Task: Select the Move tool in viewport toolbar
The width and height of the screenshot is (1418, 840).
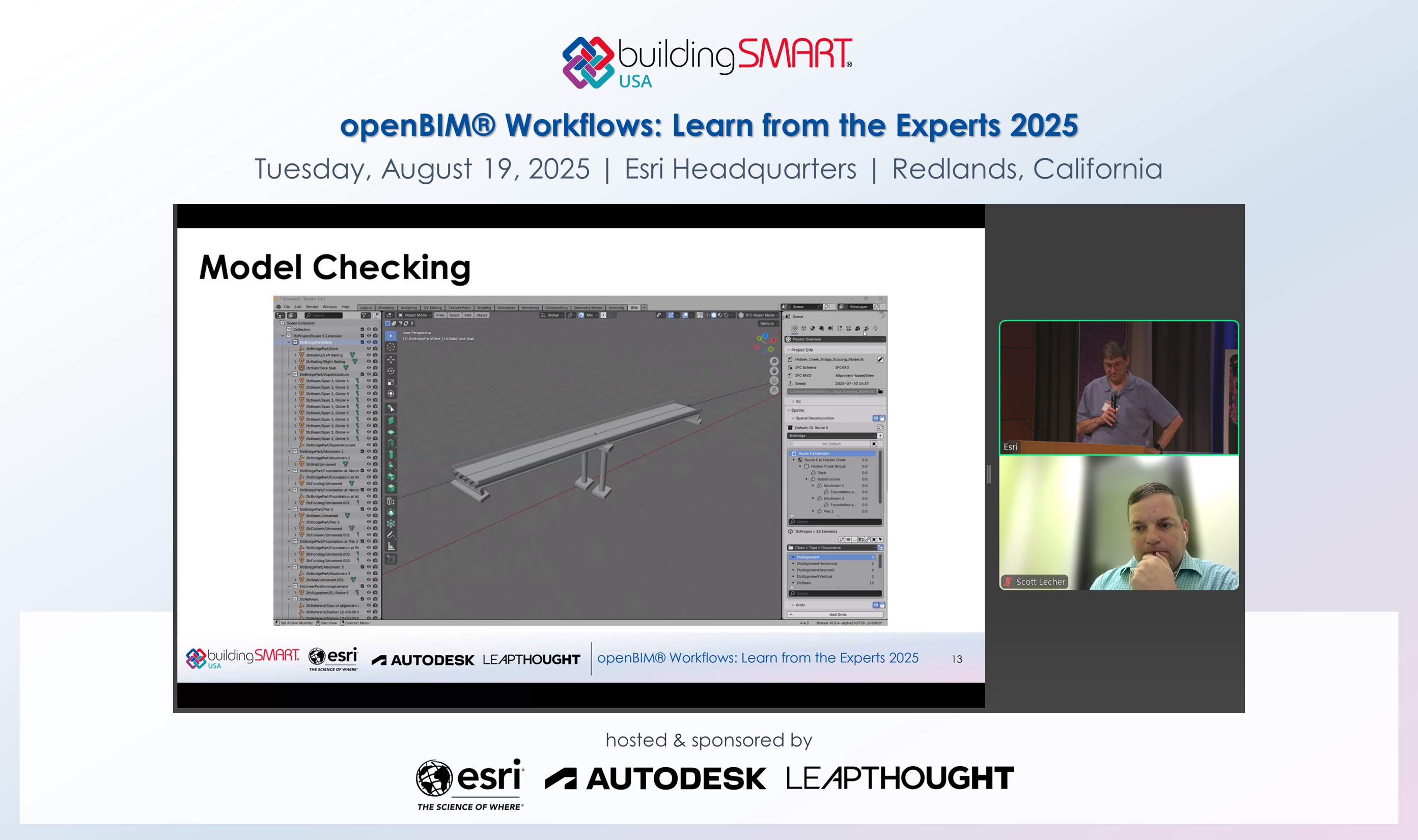Action: tap(391, 359)
